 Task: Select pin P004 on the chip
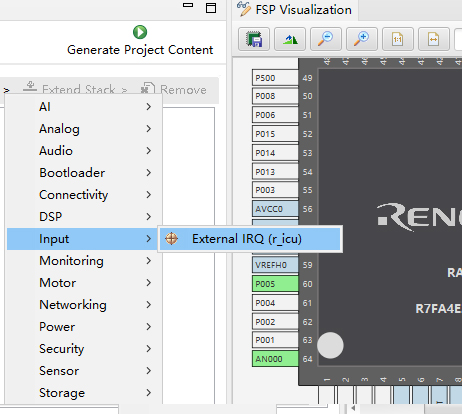click(x=275, y=303)
